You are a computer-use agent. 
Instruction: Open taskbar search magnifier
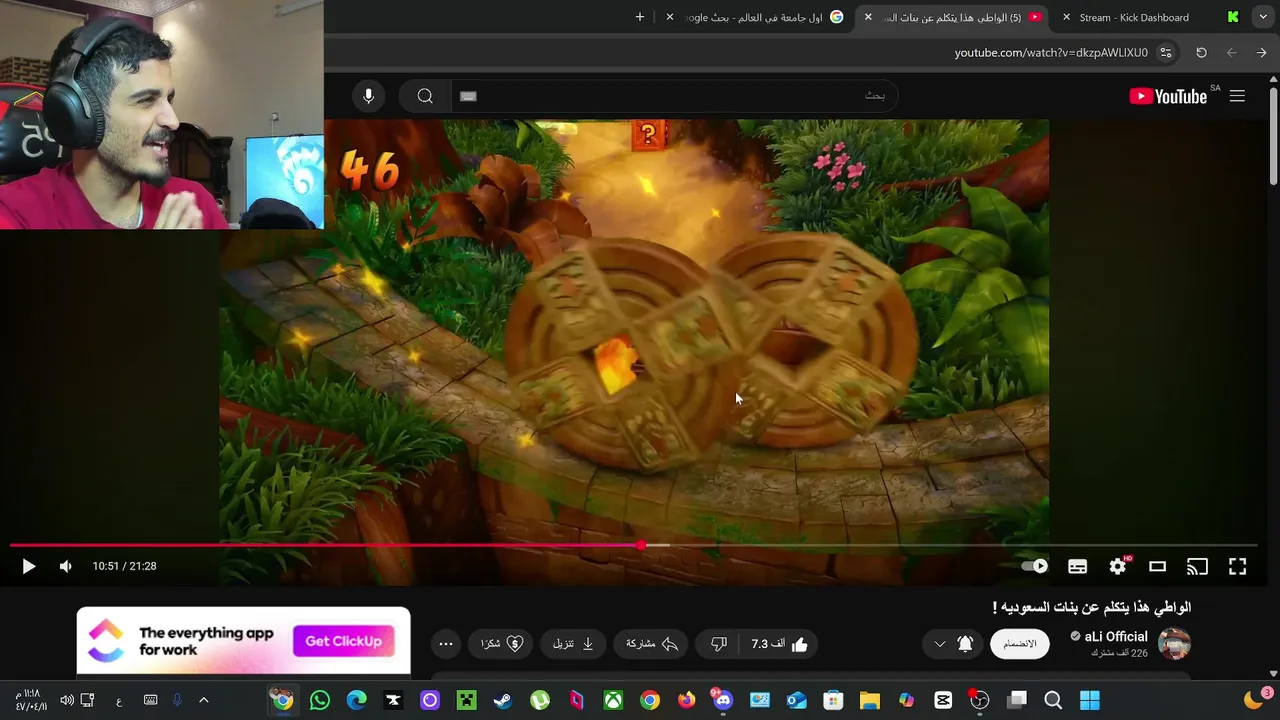(1053, 700)
